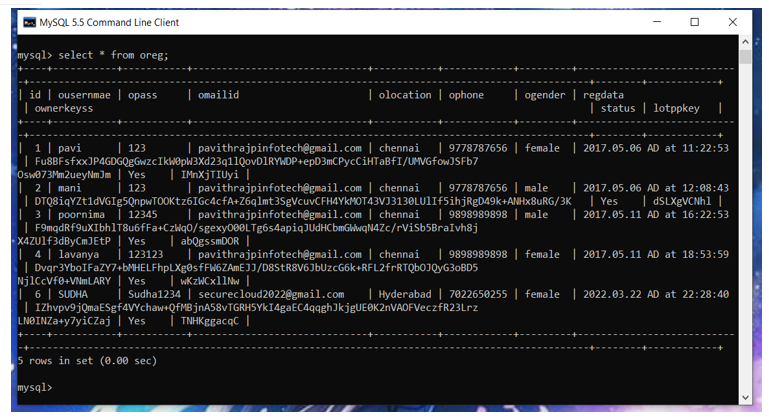The height and width of the screenshot is (420, 769).
Task: Click date '2017.05.06 AD at 12:08:43'
Action: click(656, 188)
